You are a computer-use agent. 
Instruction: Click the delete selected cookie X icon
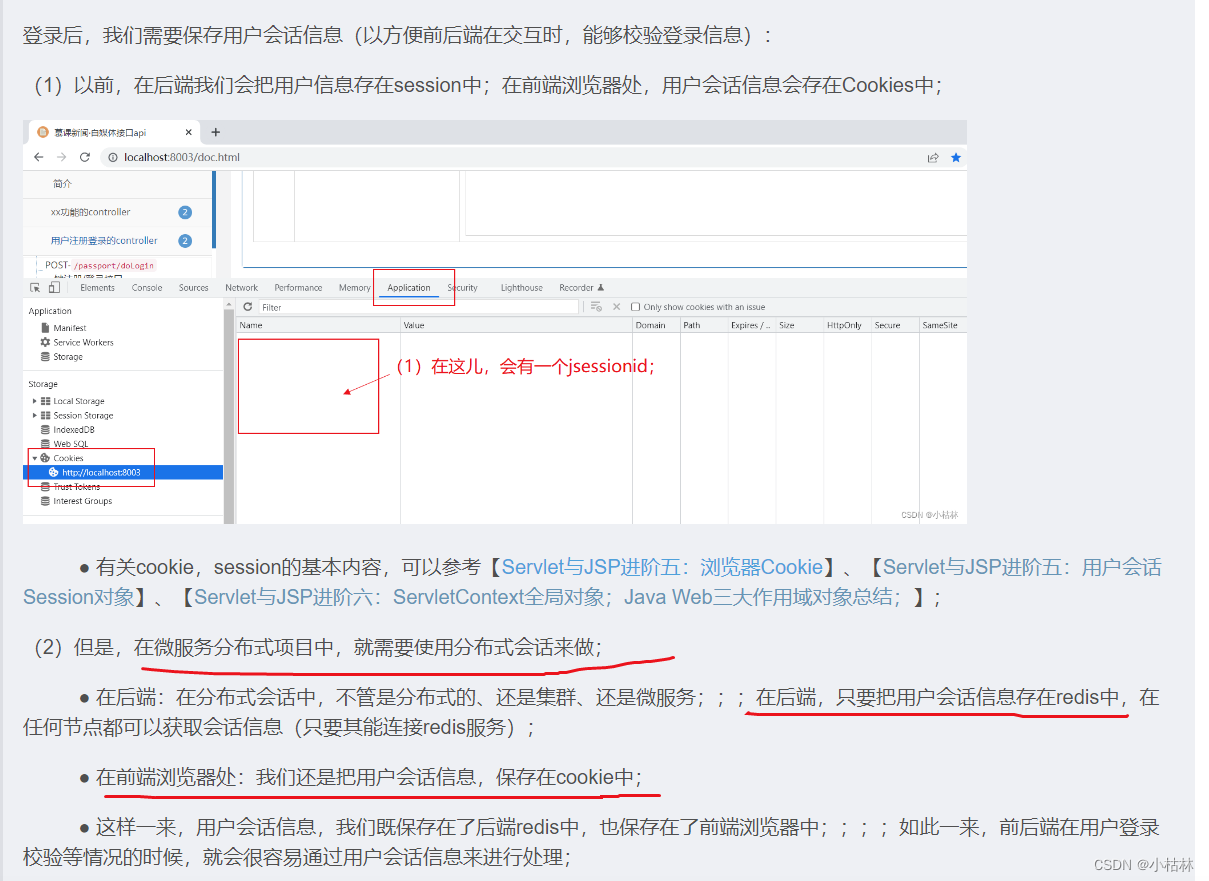click(x=617, y=307)
